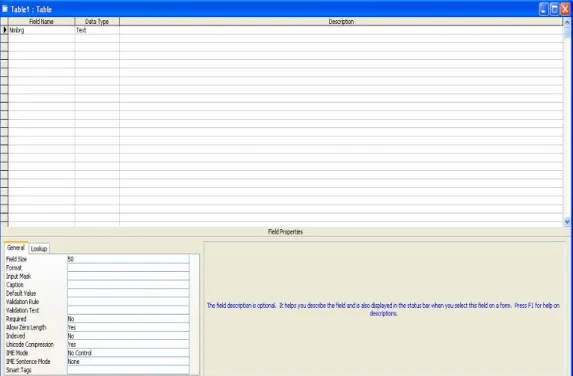Screen dimensions: 573x376
Task: Click the Validation Text property box
Action: [x=128, y=310]
